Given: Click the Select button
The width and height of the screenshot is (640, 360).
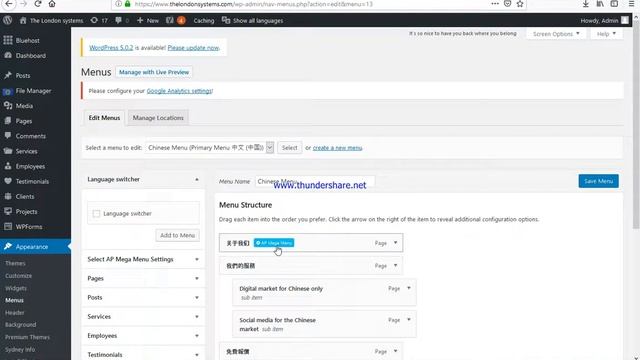Looking at the screenshot, I should (x=289, y=148).
